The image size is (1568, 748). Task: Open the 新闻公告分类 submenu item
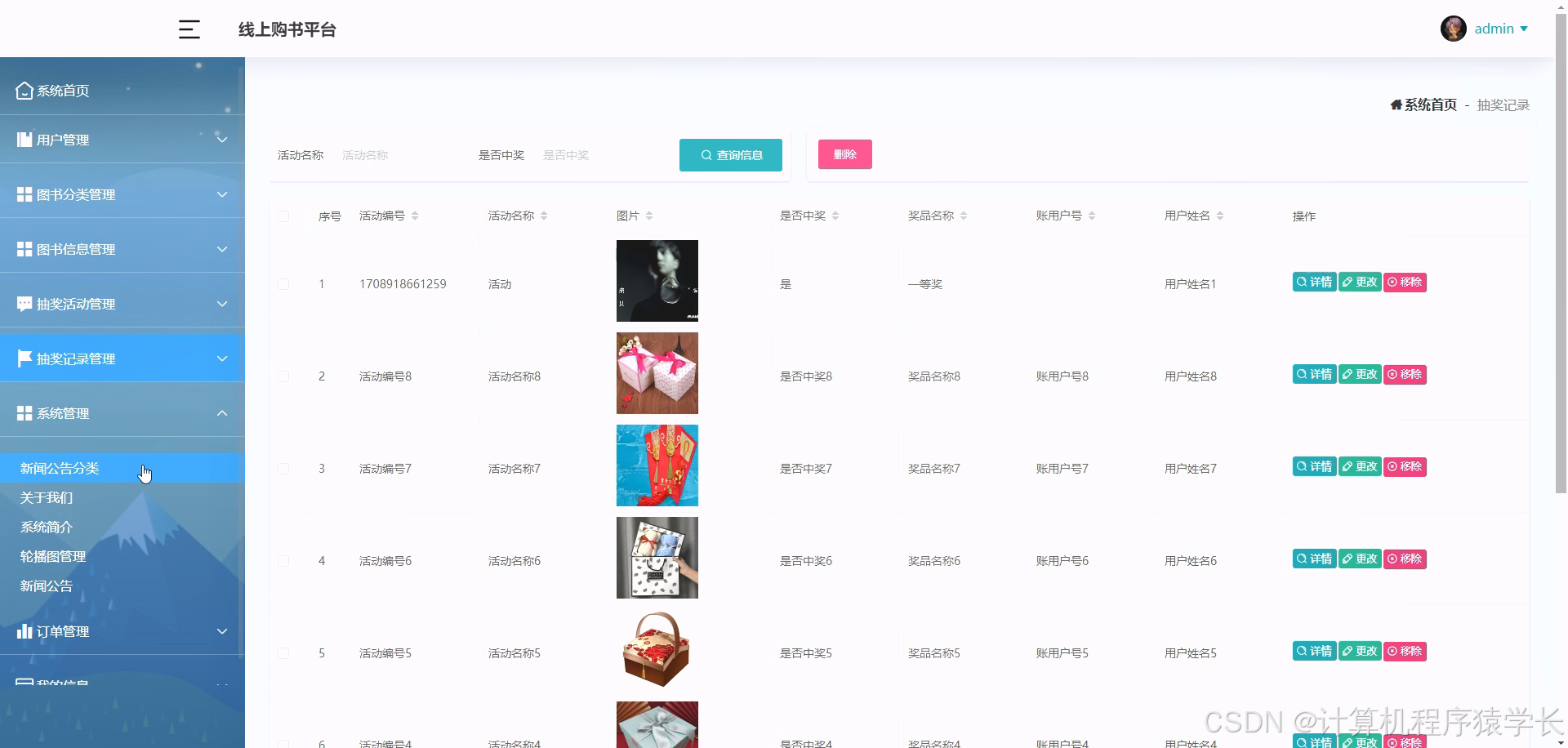point(59,468)
